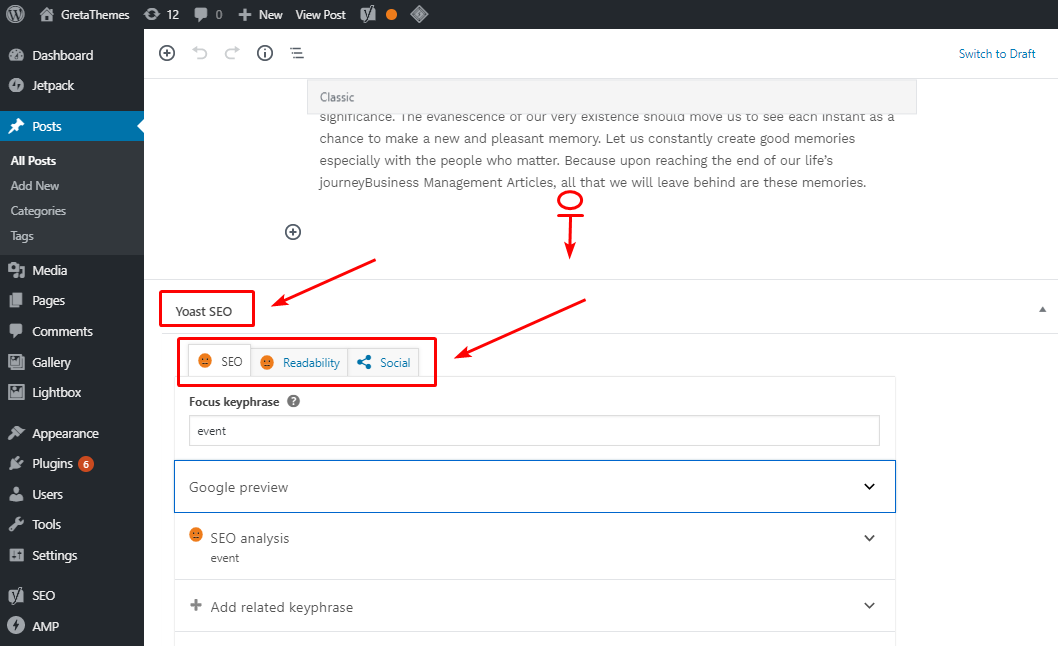The height and width of the screenshot is (646, 1058).
Task: Click the plus icon beside Add related keyphrase
Action: point(196,605)
